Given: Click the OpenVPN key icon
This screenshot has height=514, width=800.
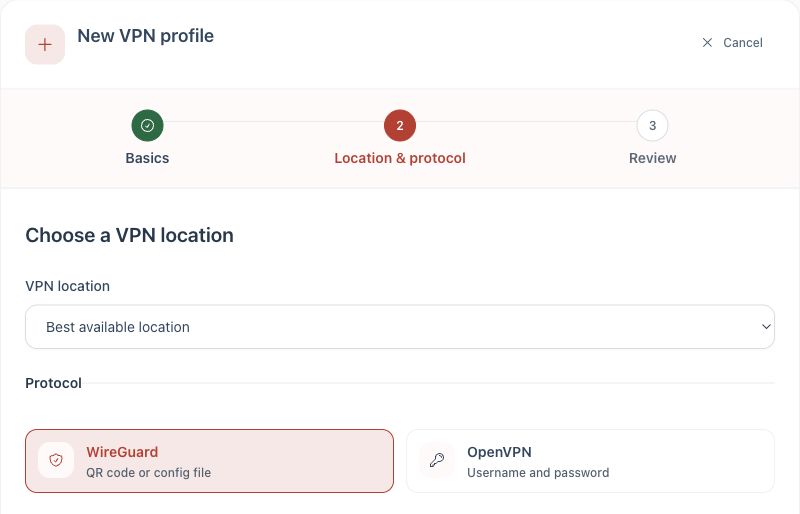Looking at the screenshot, I should point(437,460).
